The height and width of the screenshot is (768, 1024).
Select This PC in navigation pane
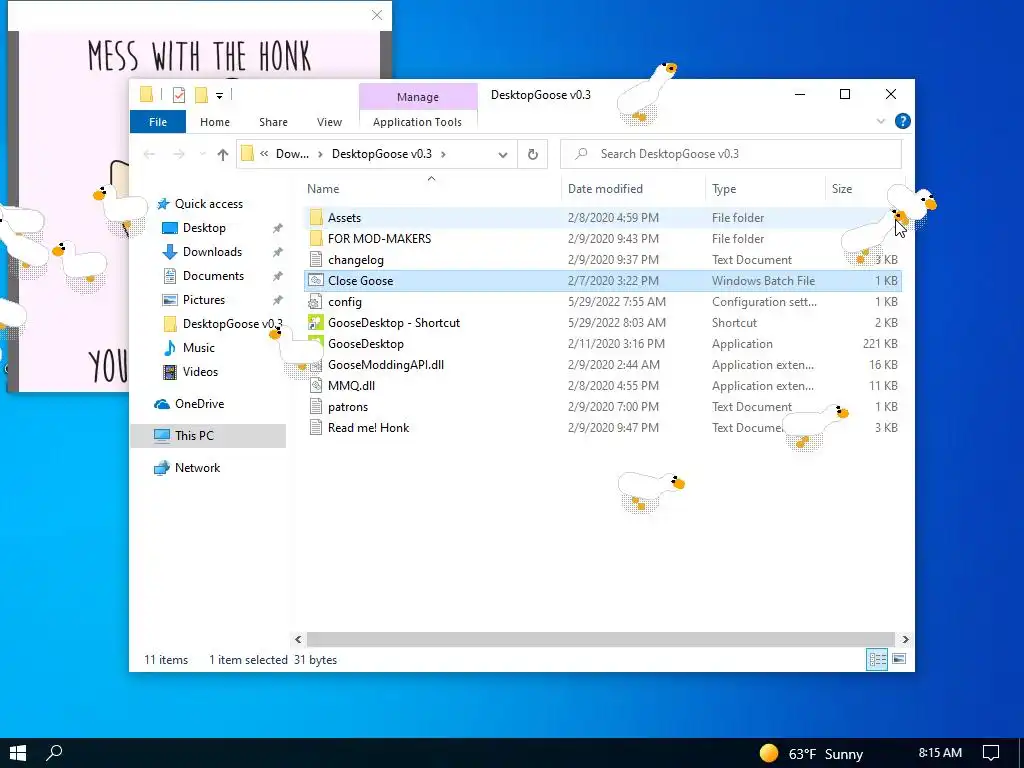coord(208,436)
